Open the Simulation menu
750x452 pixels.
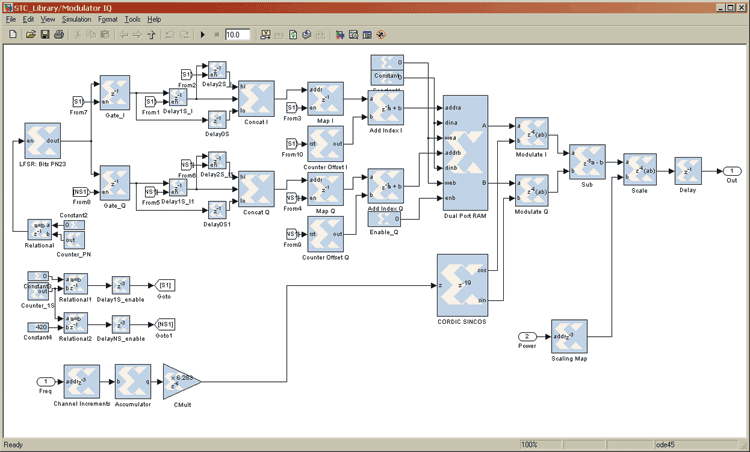[75, 19]
